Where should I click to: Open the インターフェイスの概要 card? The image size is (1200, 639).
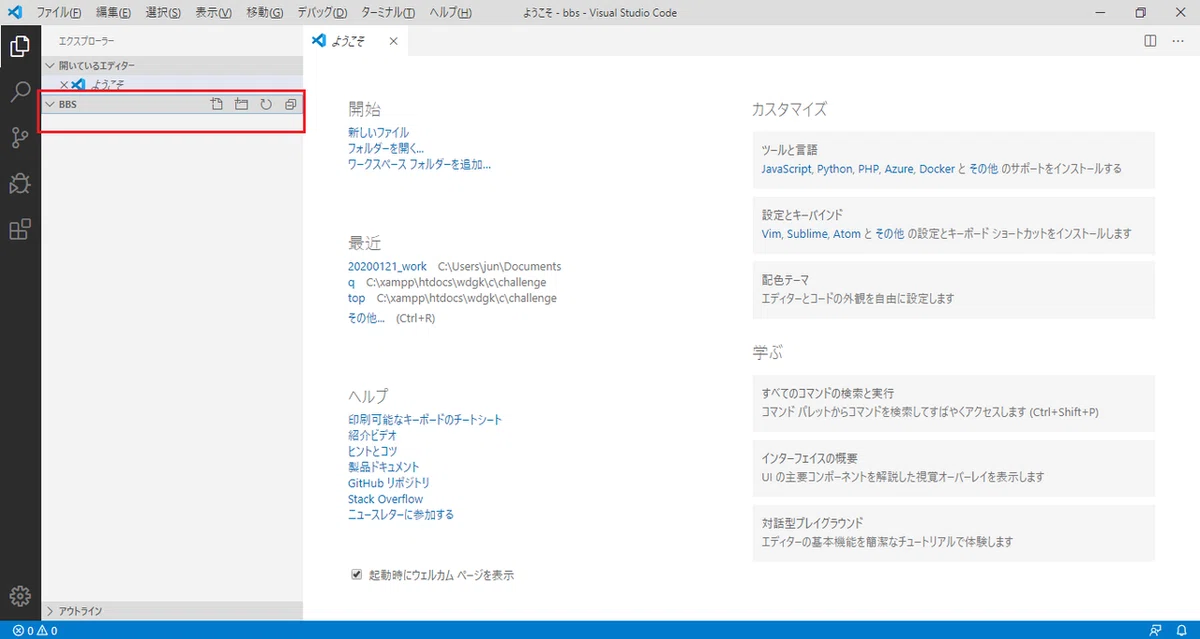click(x=953, y=468)
